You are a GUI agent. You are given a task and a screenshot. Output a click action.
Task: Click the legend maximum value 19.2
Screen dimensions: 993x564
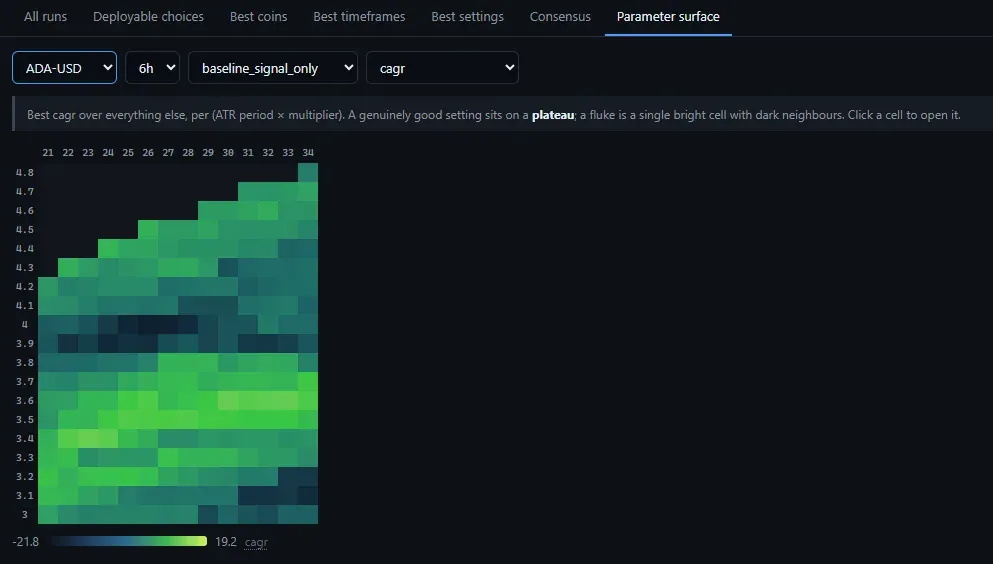pyautogui.click(x=226, y=542)
